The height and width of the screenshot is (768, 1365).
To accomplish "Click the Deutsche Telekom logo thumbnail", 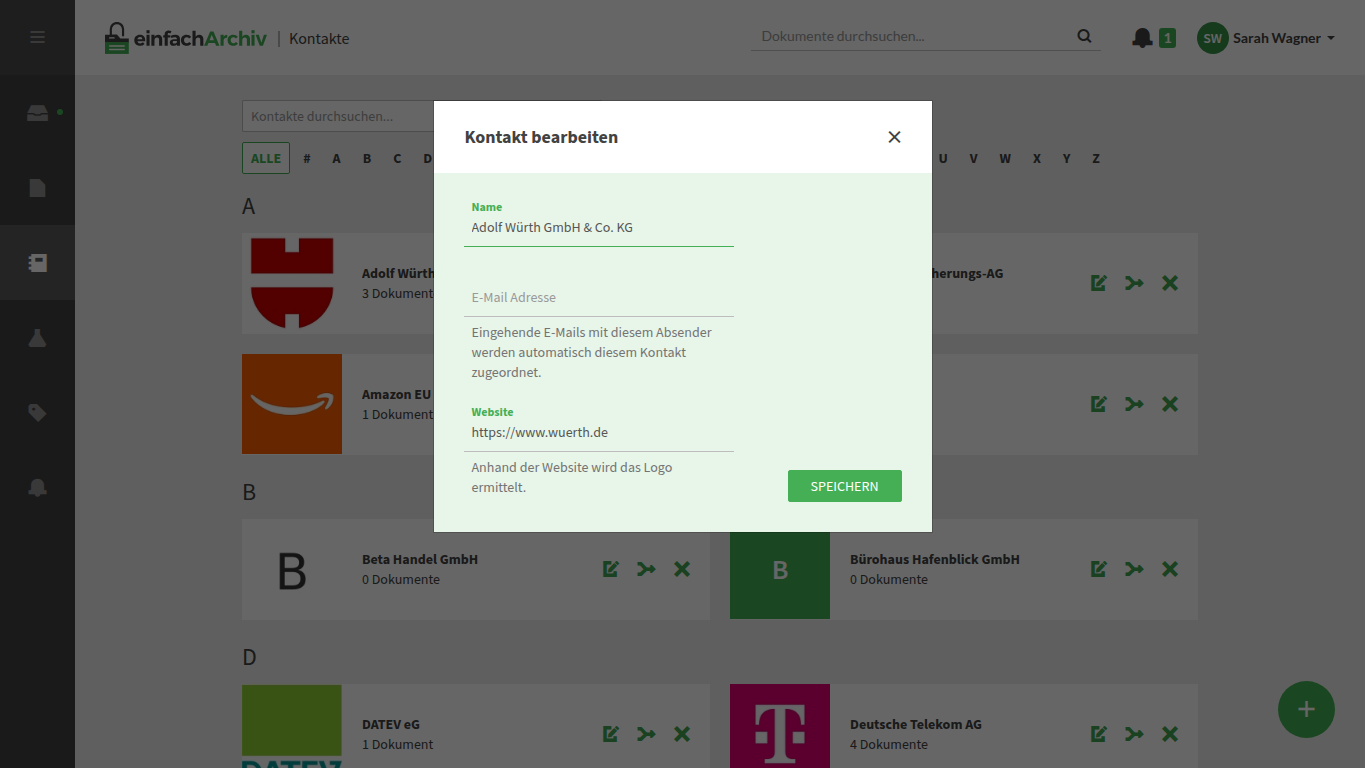I will tap(780, 726).
